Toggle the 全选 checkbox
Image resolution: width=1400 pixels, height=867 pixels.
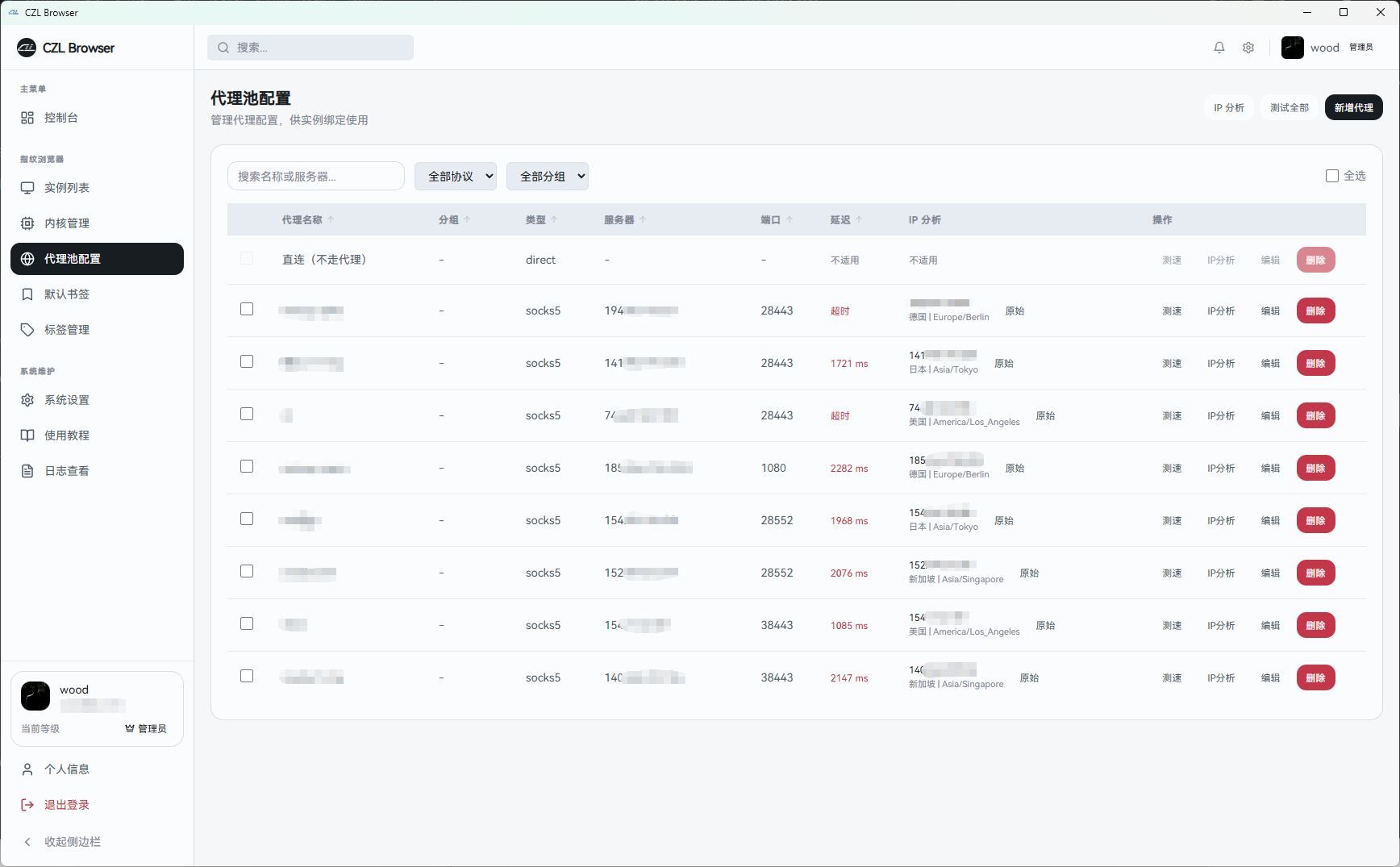click(x=1332, y=176)
